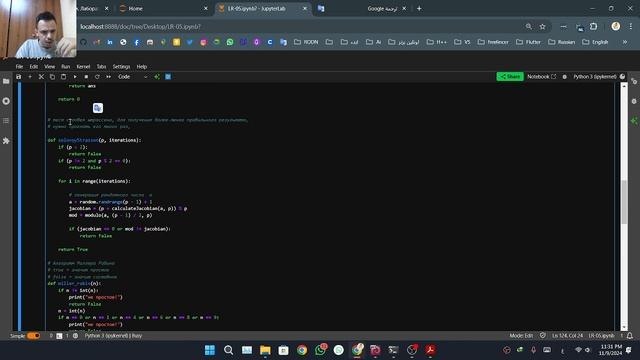640x360 pixels.
Task: Open the WhatsApp bookmark
Action: [x=230, y=42]
